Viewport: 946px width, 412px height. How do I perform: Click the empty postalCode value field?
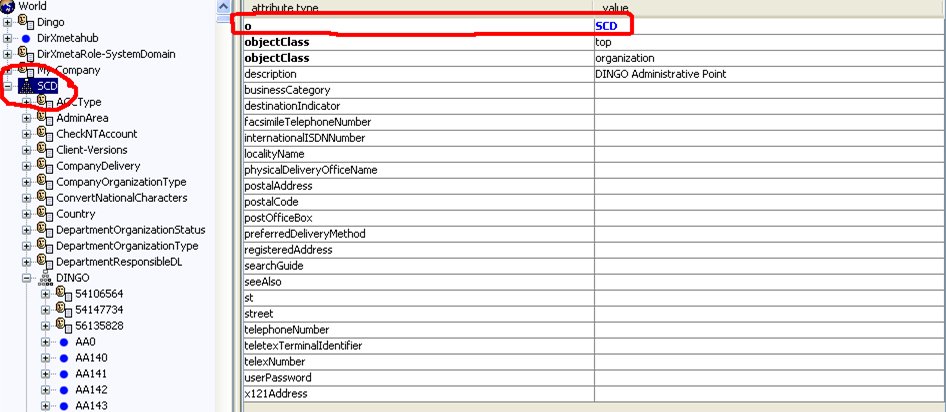769,202
